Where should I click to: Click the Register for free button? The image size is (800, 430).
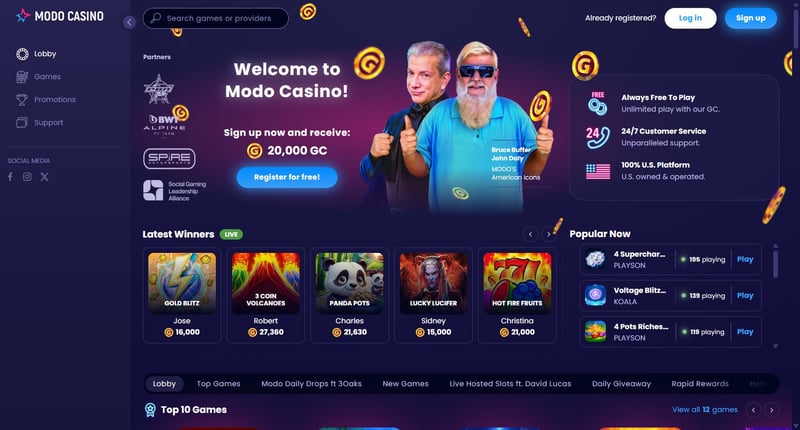[x=287, y=177]
